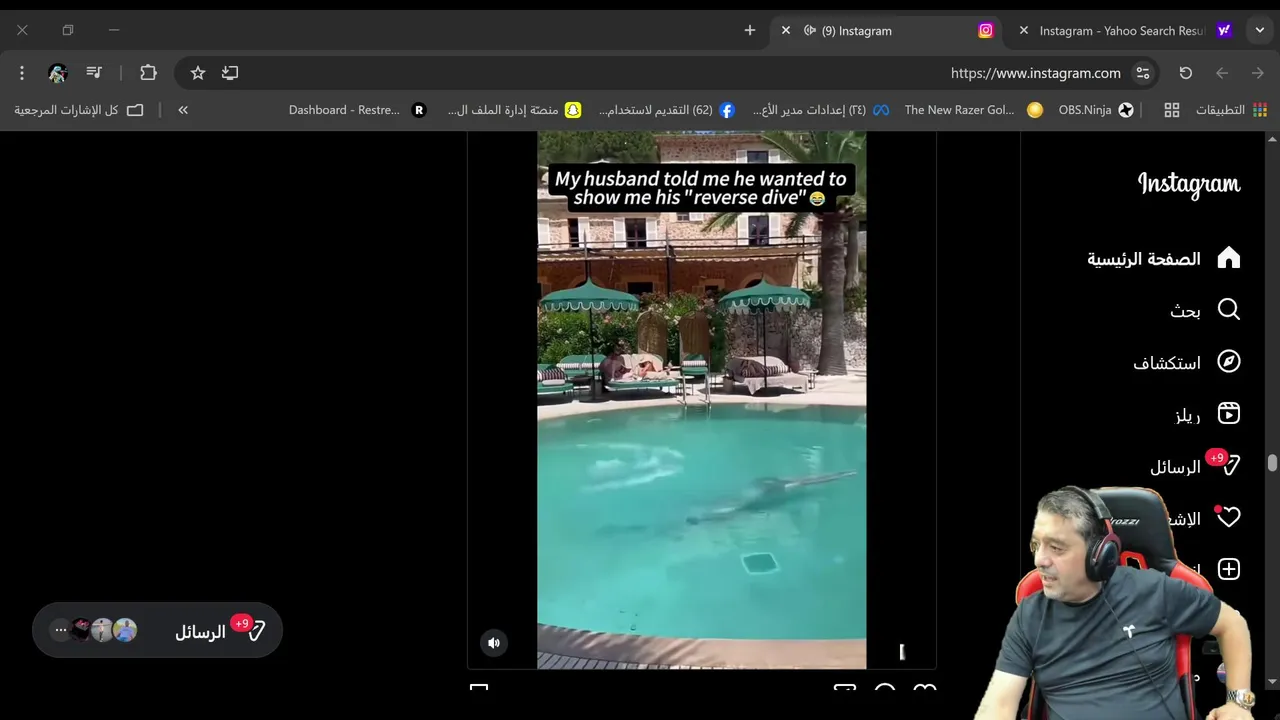This screenshot has width=1280, height=720.
Task: Reload the Instagram page
Action: (x=1186, y=73)
